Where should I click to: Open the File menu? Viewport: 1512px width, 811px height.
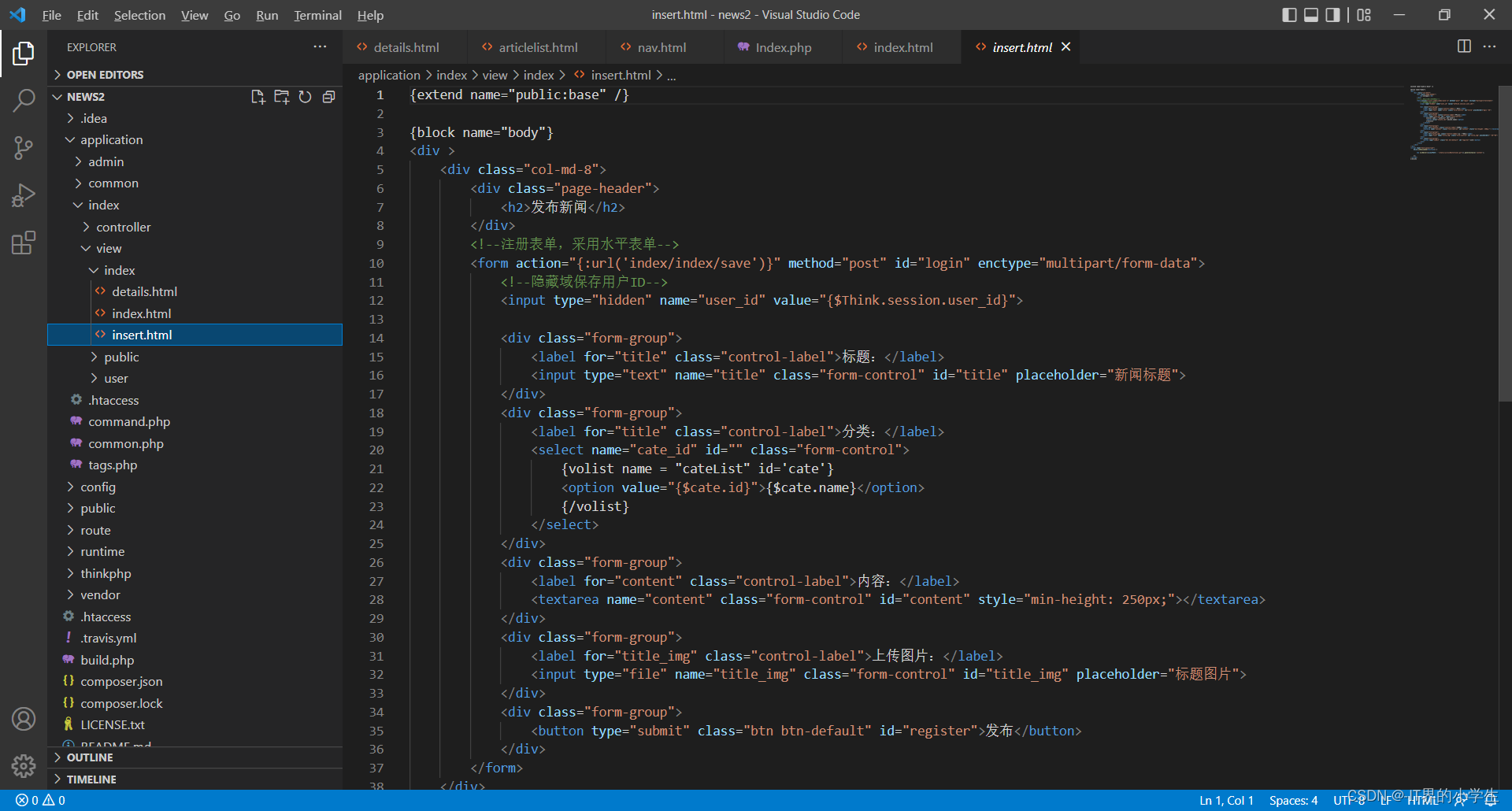coord(51,15)
